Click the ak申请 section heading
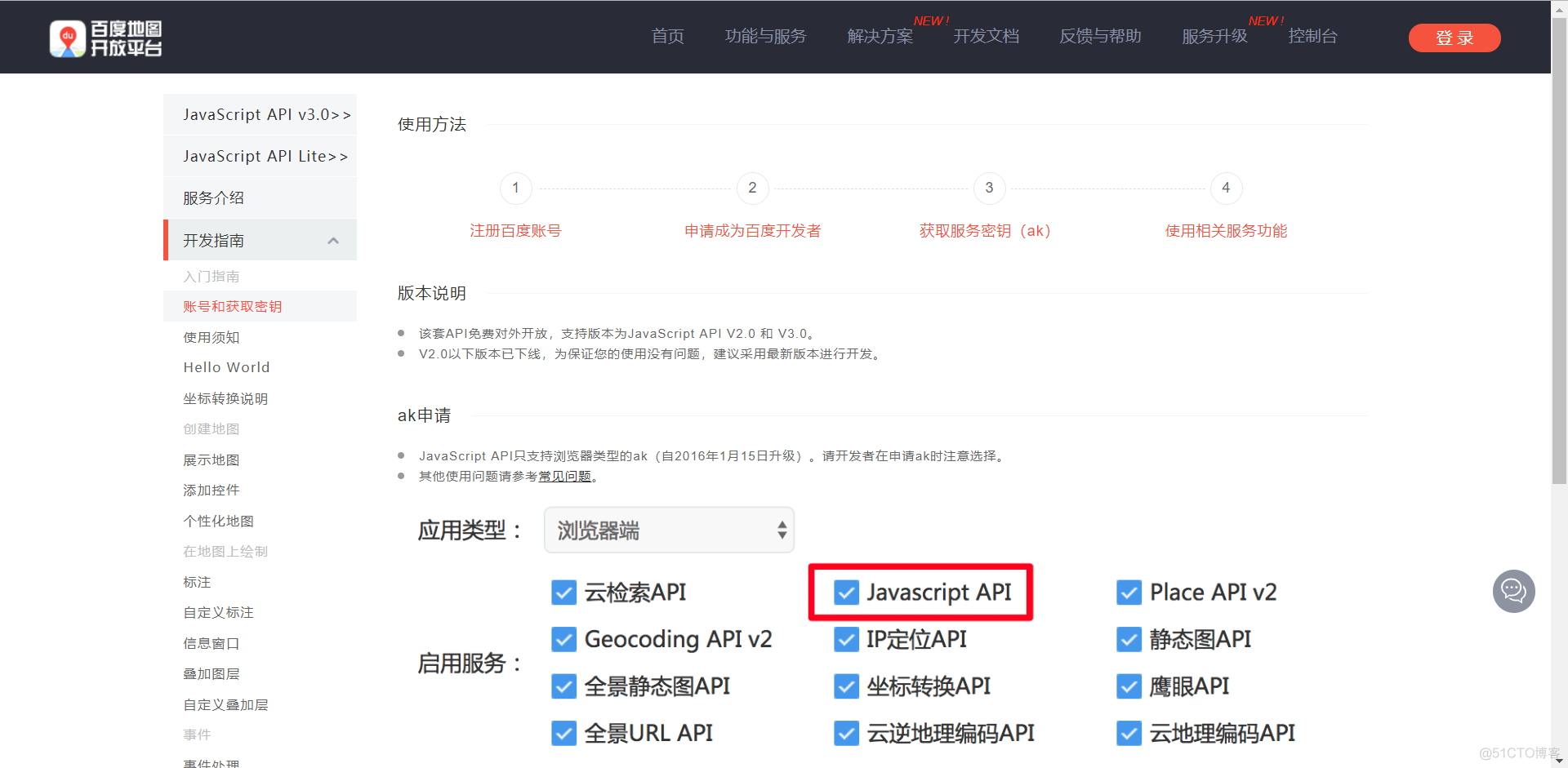 pyautogui.click(x=424, y=415)
